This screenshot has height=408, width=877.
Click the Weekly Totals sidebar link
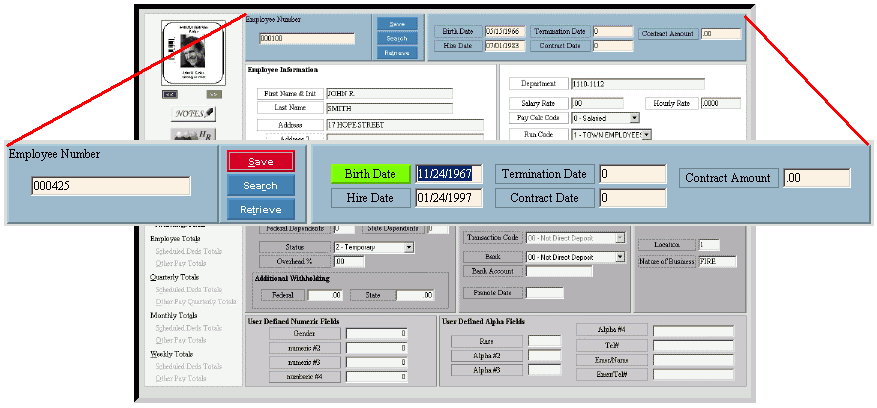tap(171, 354)
